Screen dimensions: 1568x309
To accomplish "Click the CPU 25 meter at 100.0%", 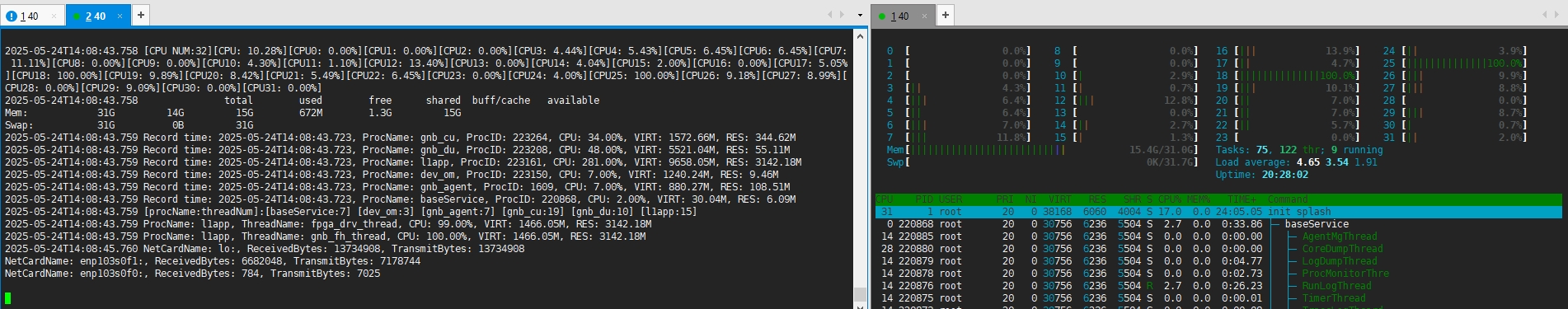I will point(1455,63).
